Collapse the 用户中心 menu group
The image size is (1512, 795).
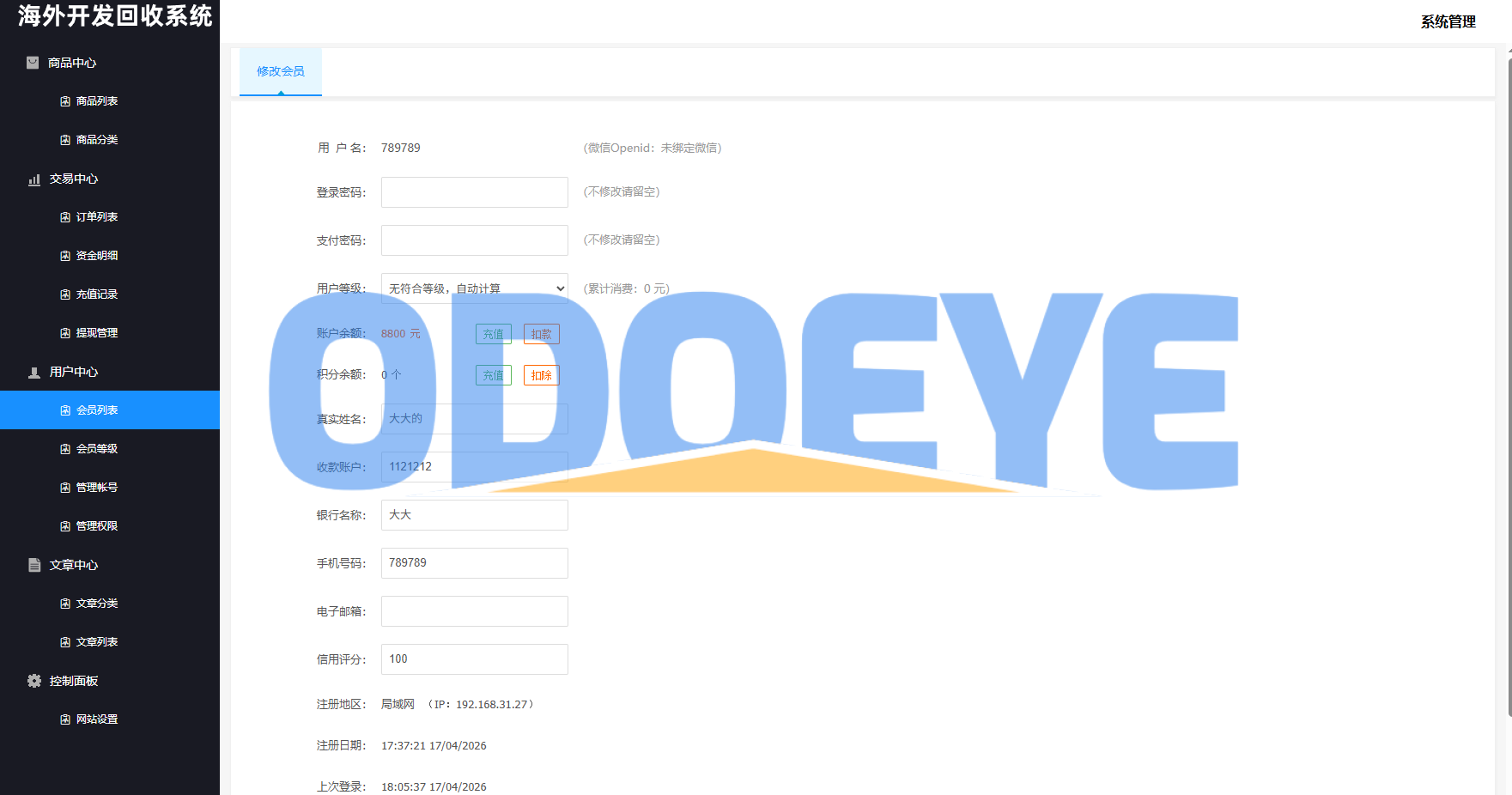point(110,372)
